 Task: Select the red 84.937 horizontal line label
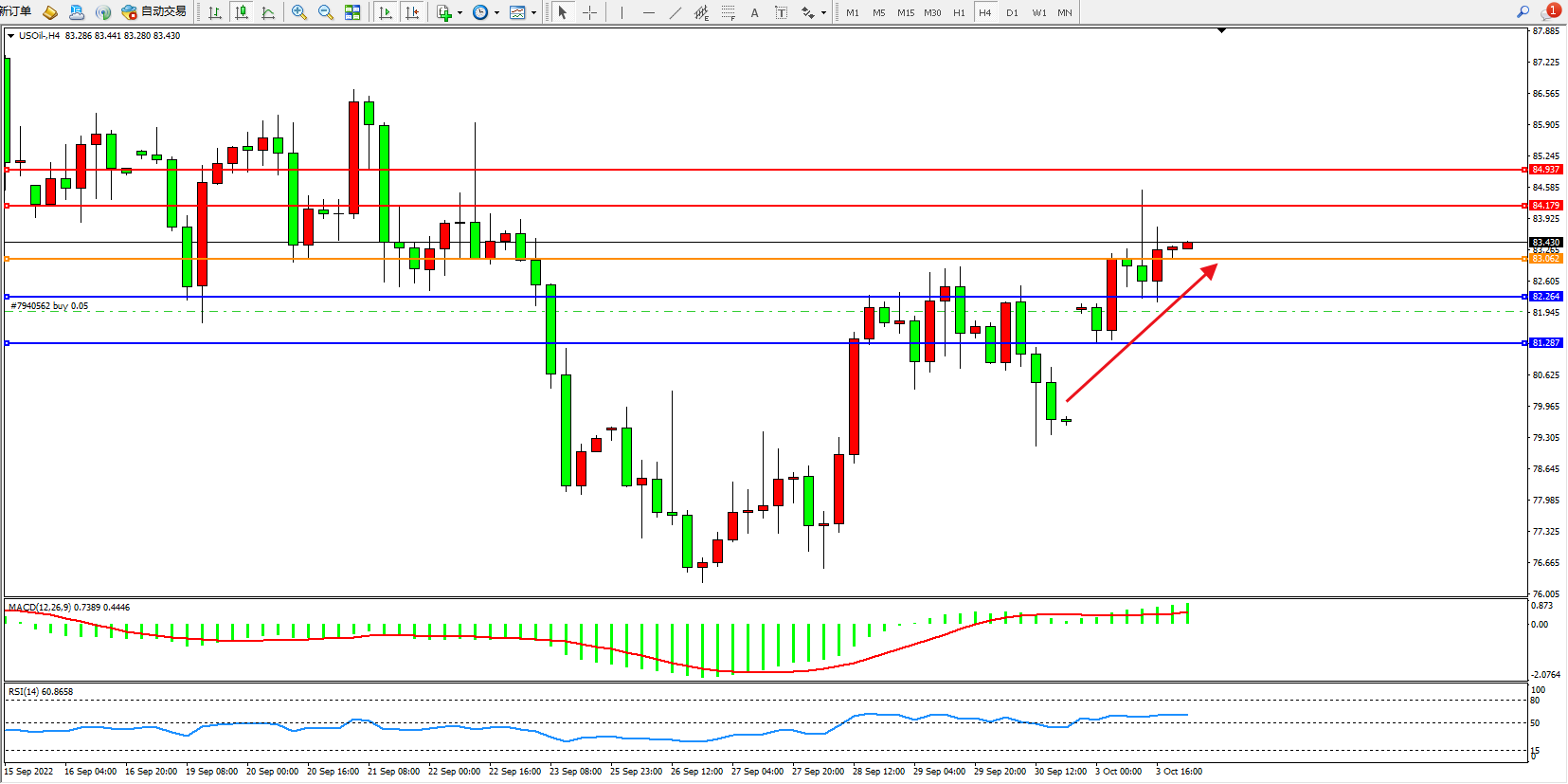pos(1545,170)
